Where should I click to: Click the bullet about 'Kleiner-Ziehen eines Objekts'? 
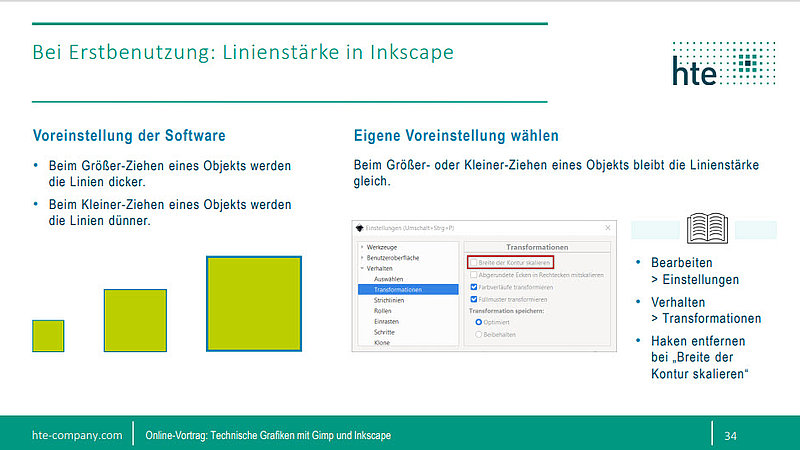[170, 212]
